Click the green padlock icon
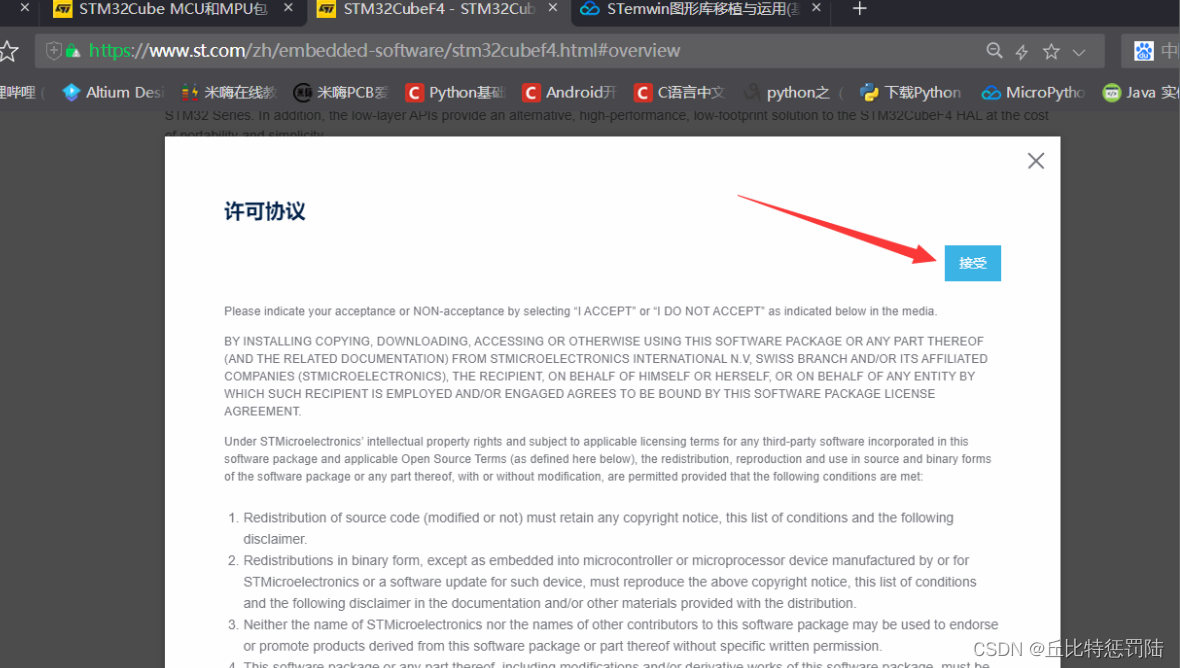This screenshot has width=1180, height=668. 73,50
